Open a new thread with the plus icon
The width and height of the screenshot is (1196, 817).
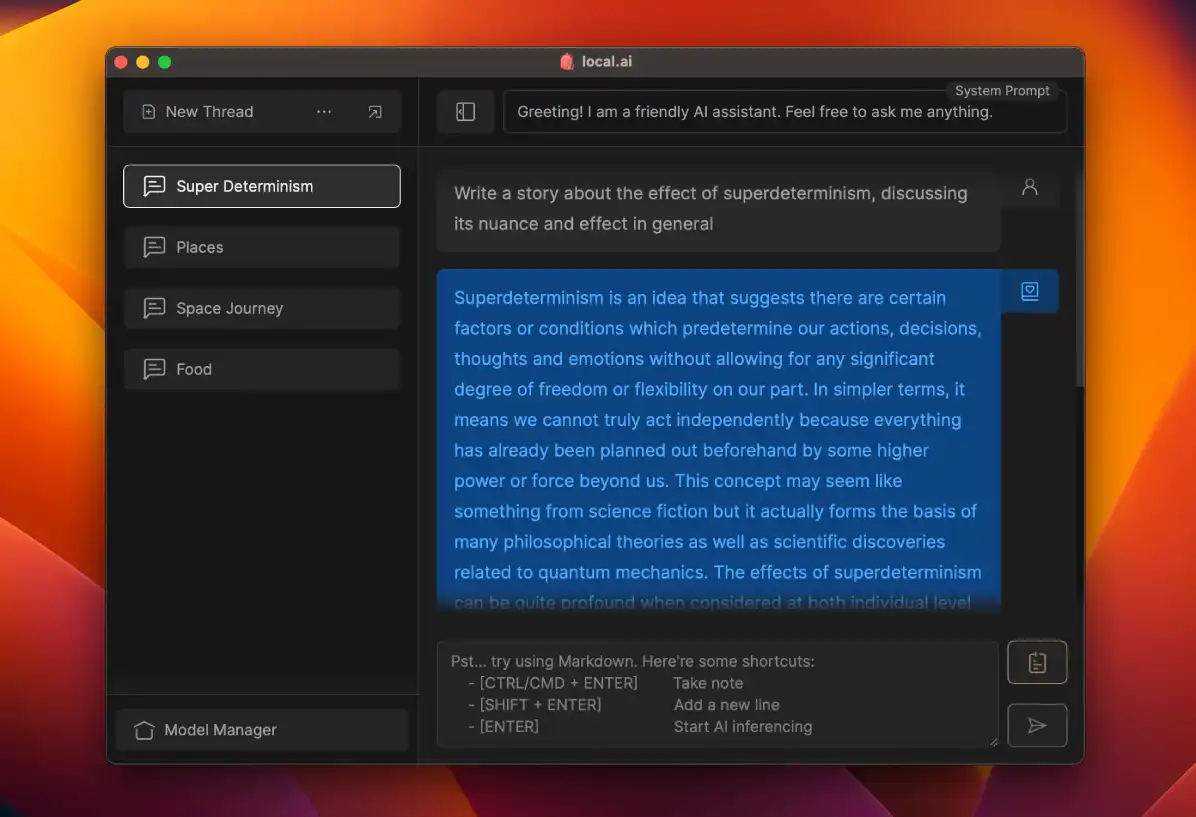pyautogui.click(x=149, y=111)
